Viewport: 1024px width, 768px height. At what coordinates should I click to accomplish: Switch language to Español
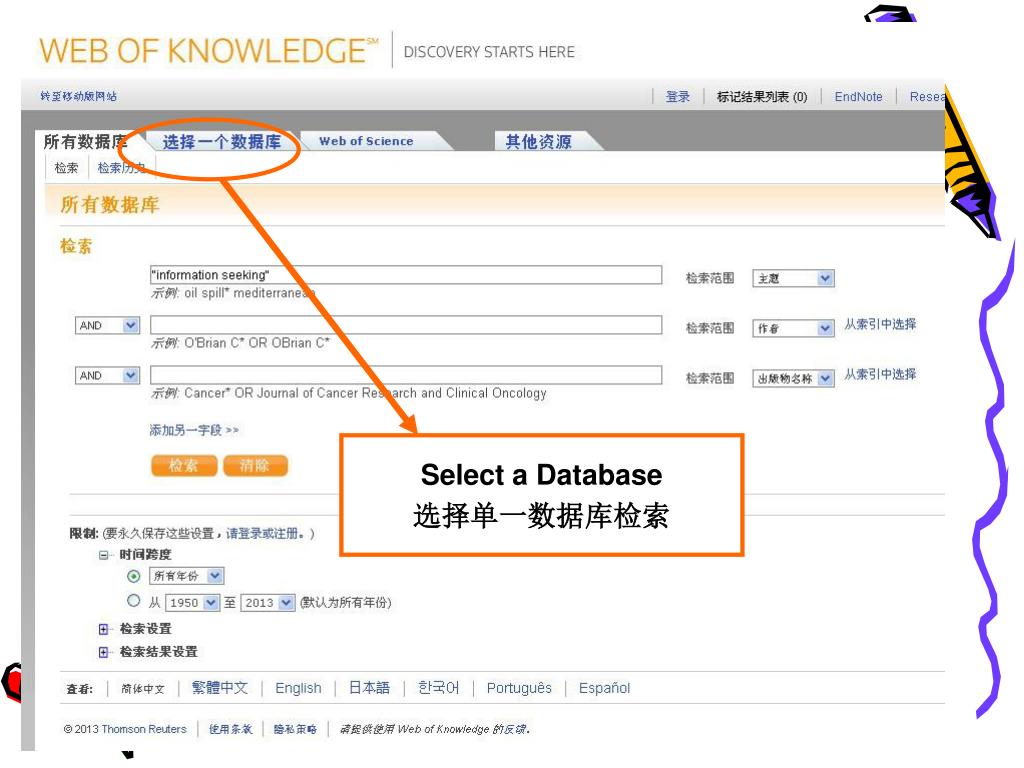tap(604, 688)
